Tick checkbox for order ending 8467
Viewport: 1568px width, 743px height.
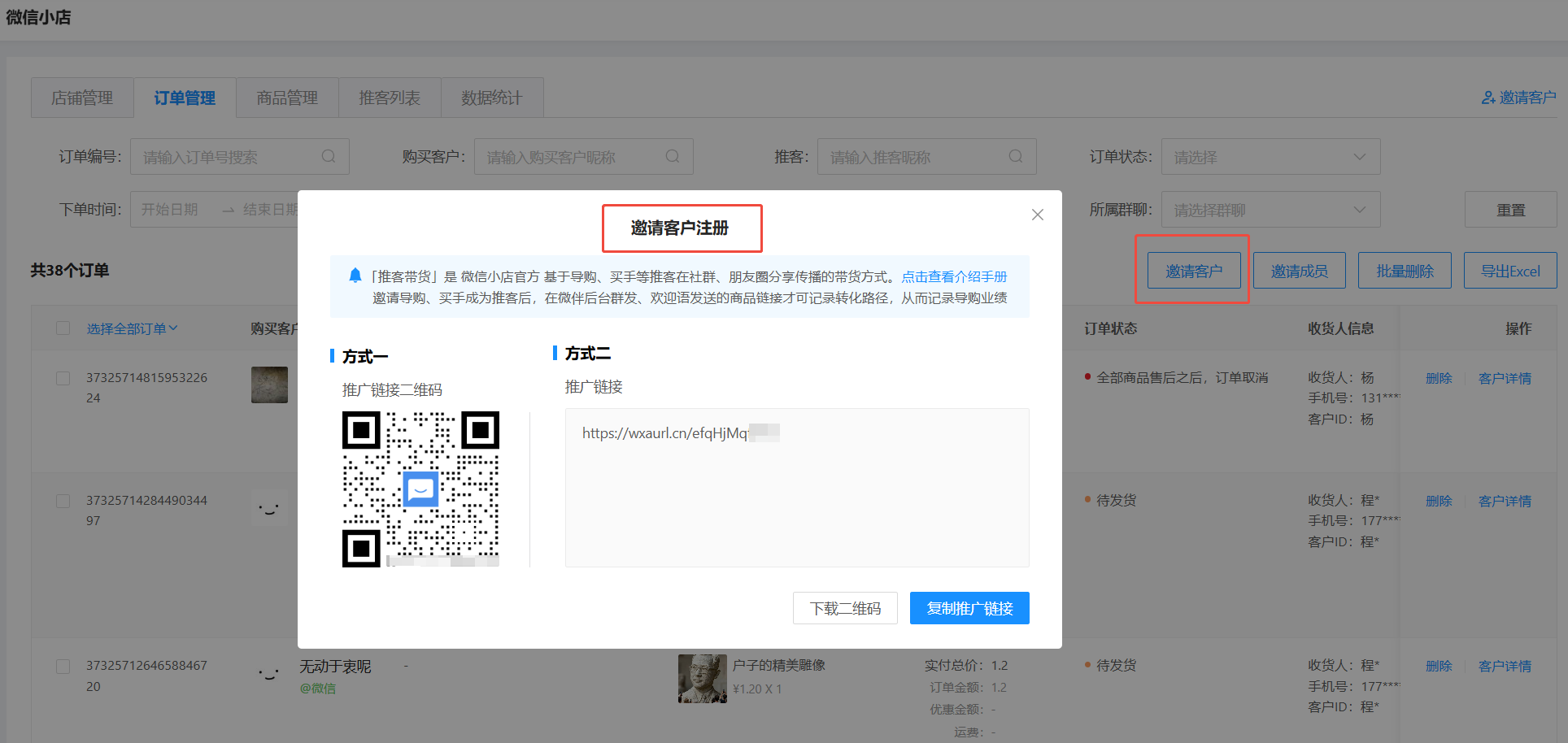pyautogui.click(x=63, y=666)
